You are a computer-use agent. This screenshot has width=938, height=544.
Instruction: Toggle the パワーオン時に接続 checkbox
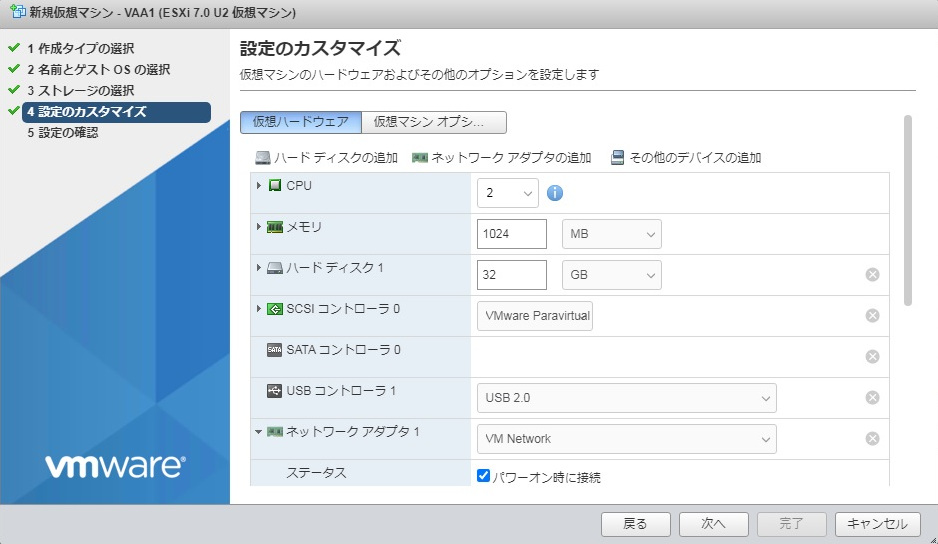(483, 476)
